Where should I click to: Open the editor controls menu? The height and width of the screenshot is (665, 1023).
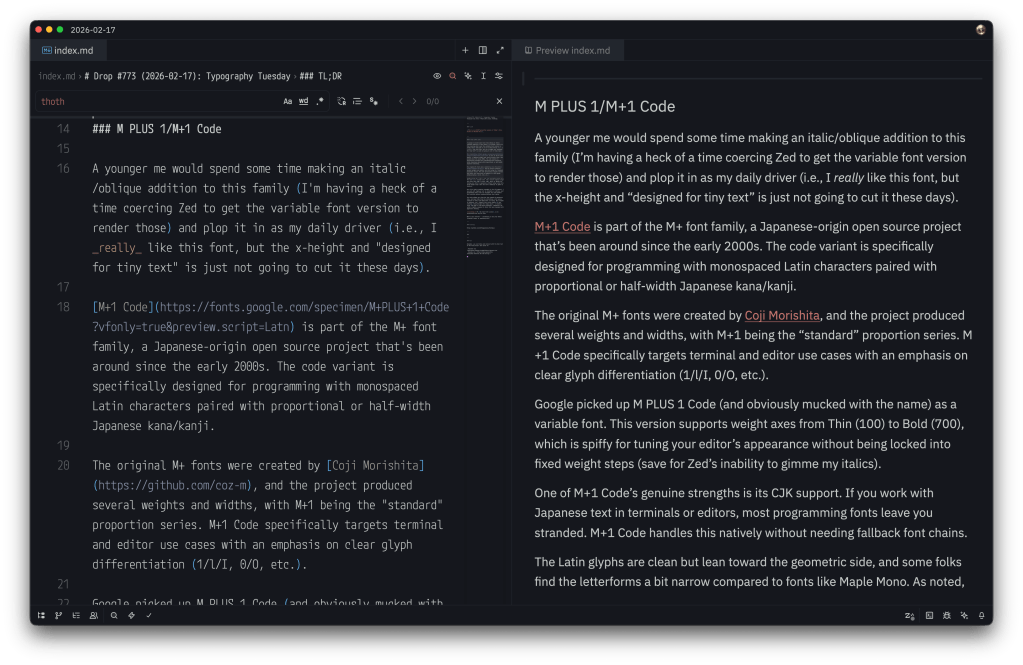tap(499, 75)
